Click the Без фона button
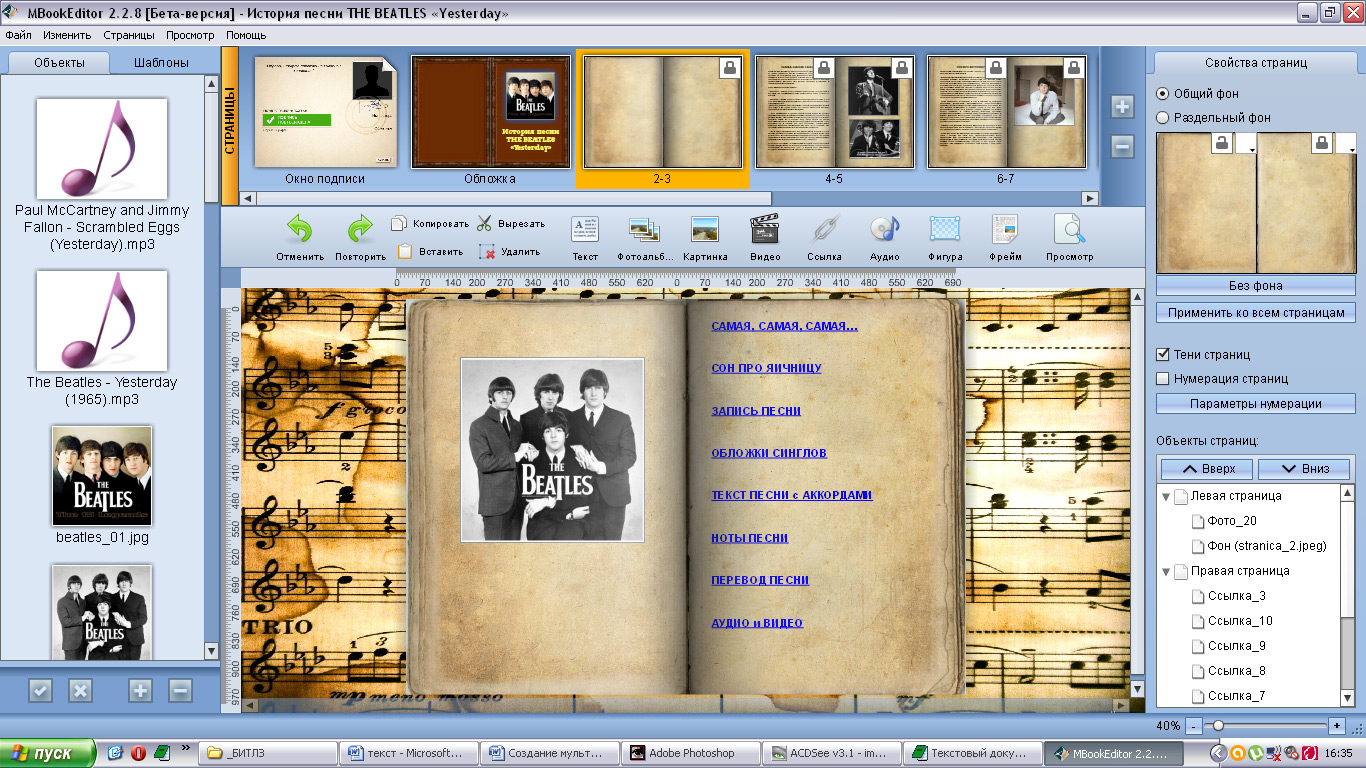 1256,285
